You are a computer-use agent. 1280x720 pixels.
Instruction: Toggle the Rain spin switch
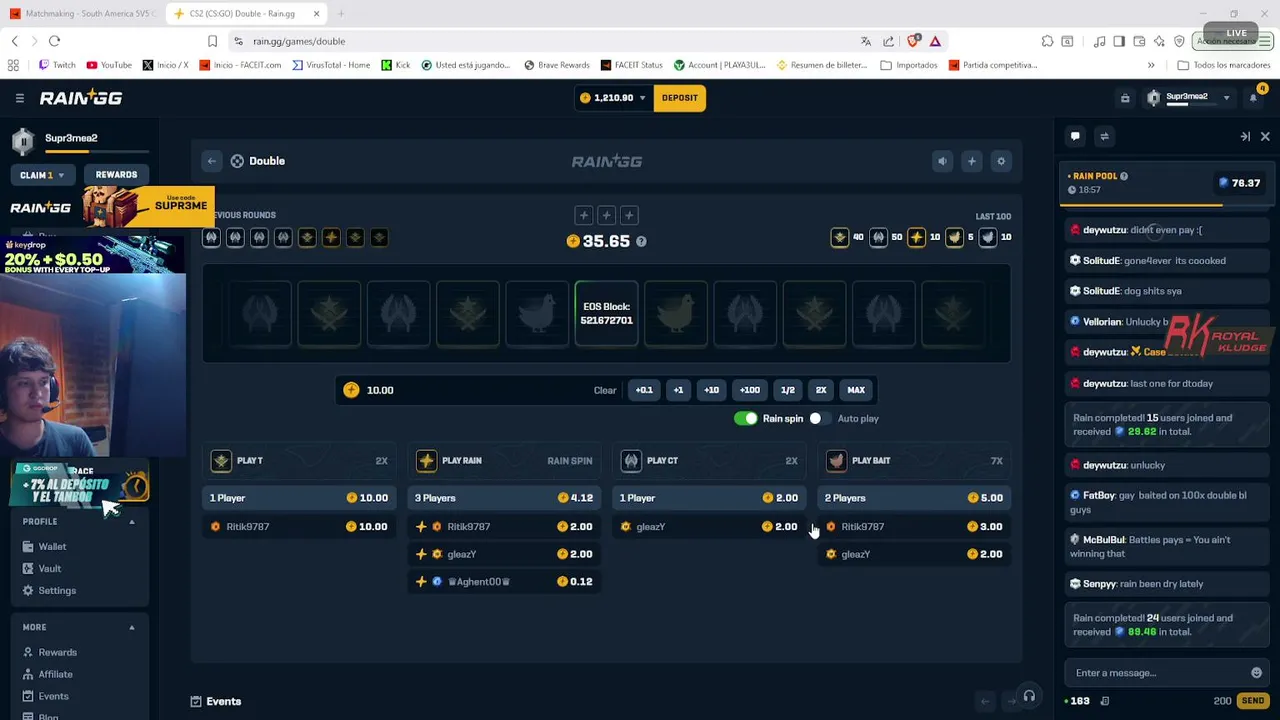tap(746, 419)
